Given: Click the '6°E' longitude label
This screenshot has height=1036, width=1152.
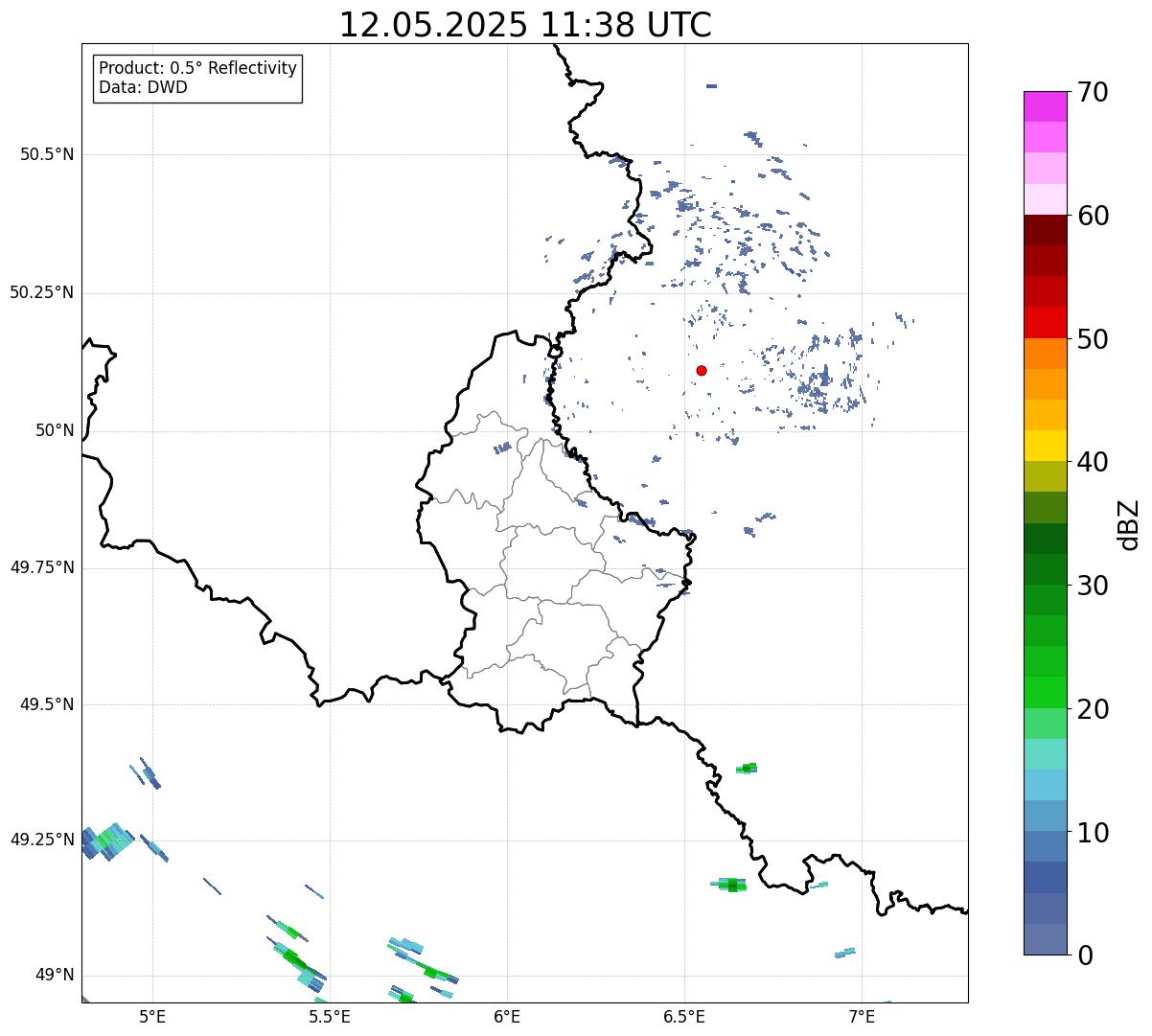Looking at the screenshot, I should pyautogui.click(x=507, y=1016).
